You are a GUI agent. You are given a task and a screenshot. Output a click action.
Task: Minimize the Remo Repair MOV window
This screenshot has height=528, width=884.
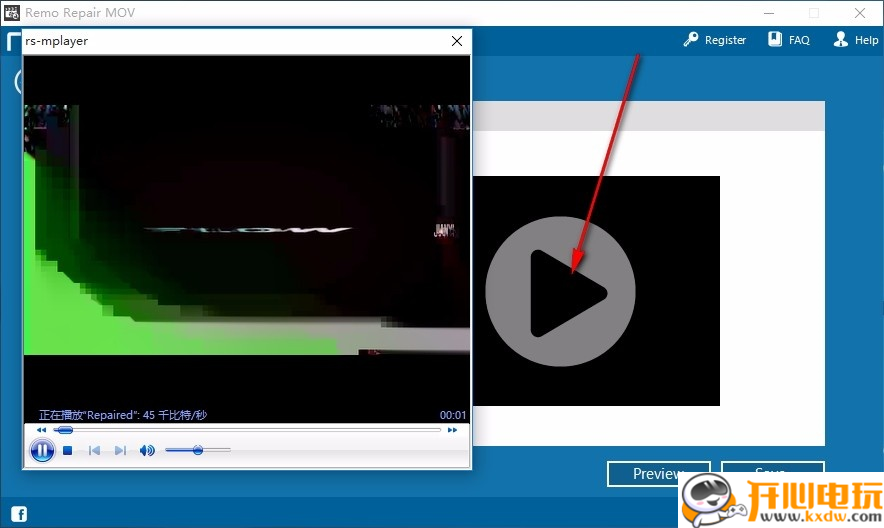pos(768,13)
